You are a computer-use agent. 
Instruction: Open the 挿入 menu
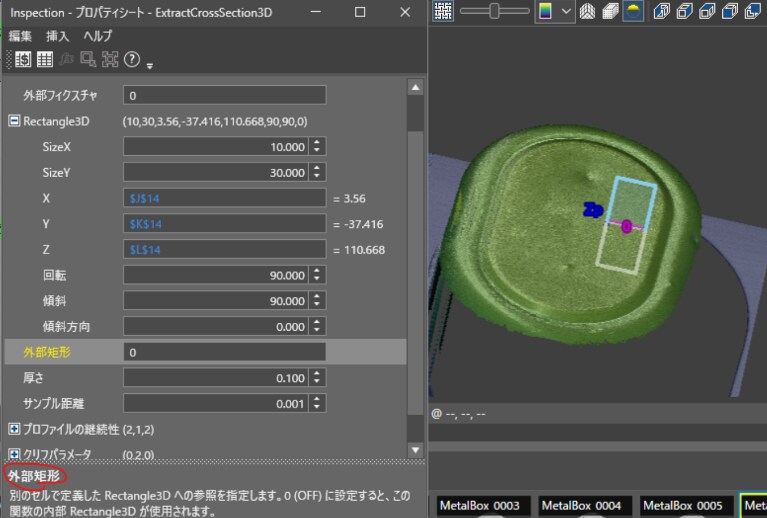tap(58, 36)
